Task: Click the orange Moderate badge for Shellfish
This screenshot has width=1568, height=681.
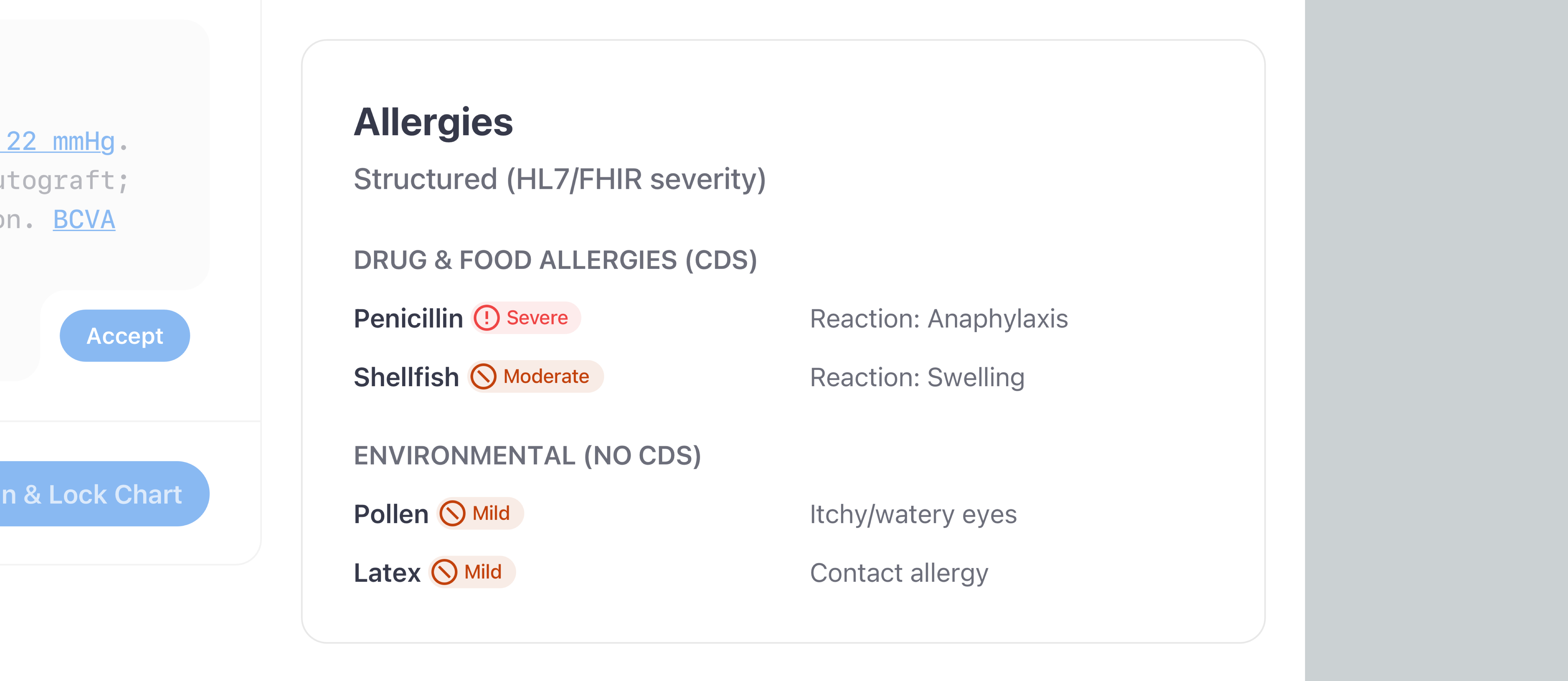Action: (536, 376)
